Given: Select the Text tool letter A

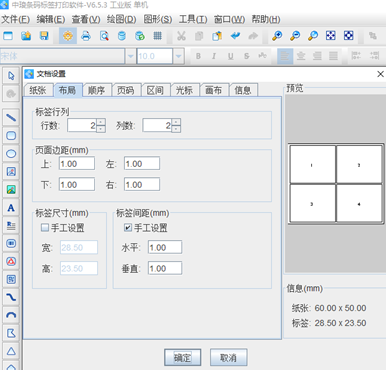Looking at the screenshot, I should point(11,208).
